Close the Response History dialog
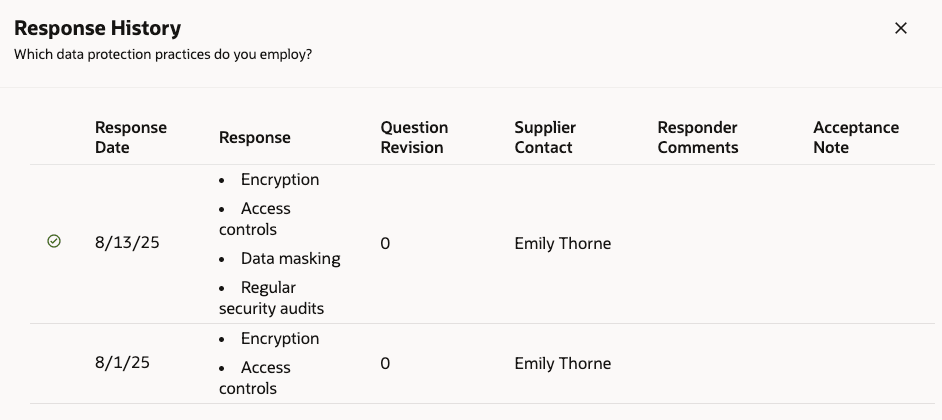The height and width of the screenshot is (420, 942). coord(900,28)
